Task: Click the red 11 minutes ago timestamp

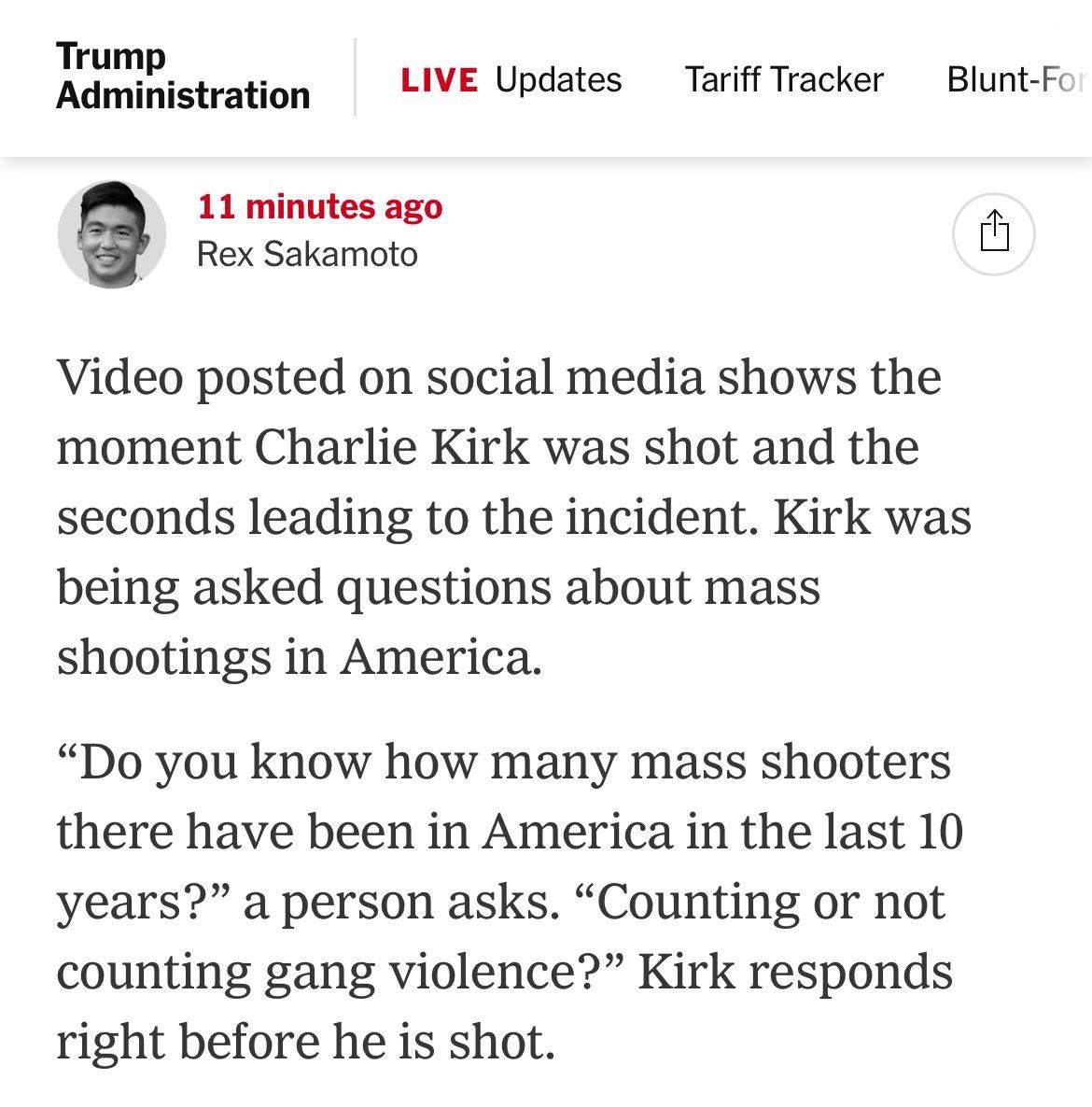Action: tap(320, 206)
